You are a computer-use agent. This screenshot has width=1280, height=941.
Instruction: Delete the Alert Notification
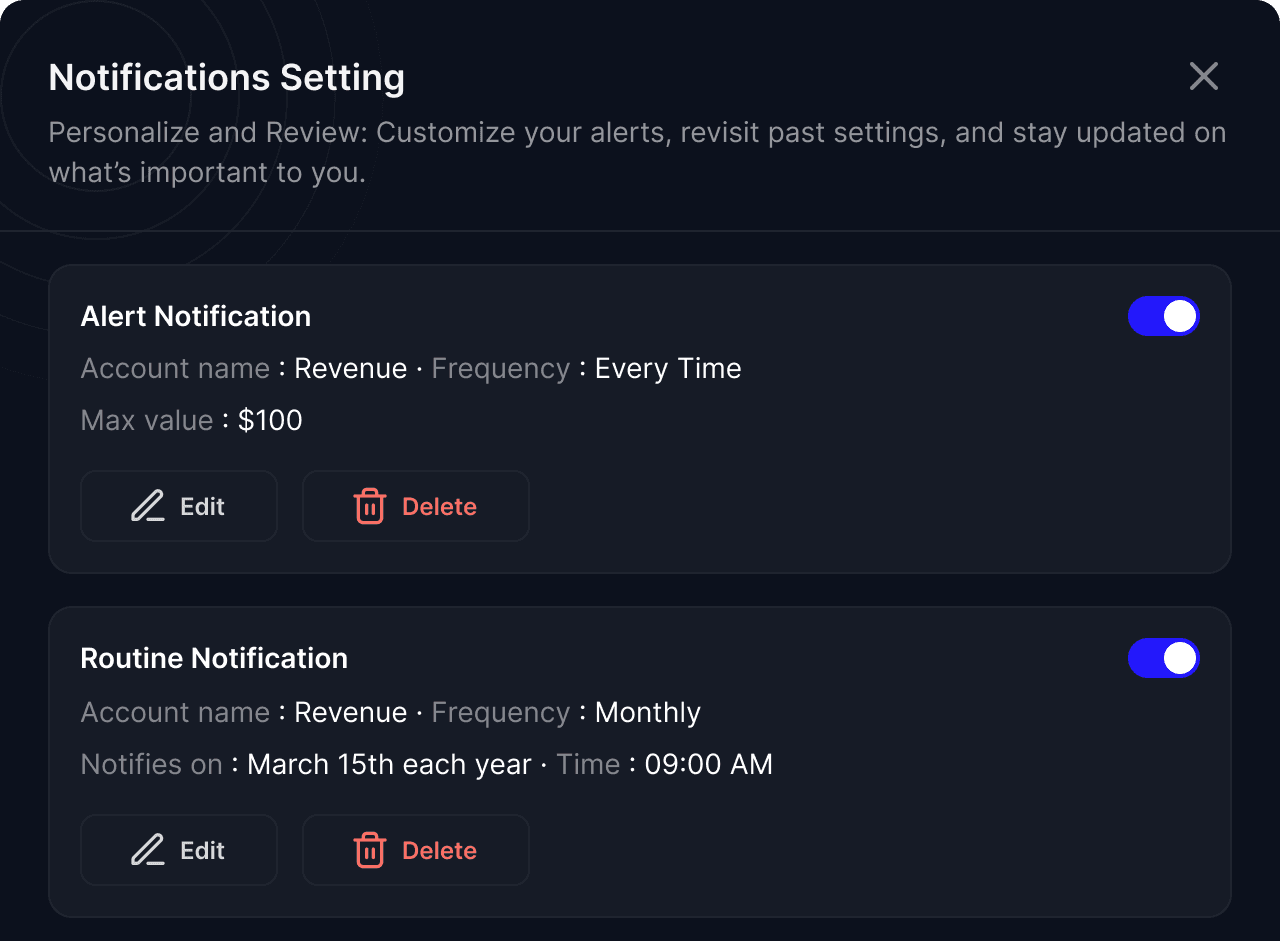416,506
